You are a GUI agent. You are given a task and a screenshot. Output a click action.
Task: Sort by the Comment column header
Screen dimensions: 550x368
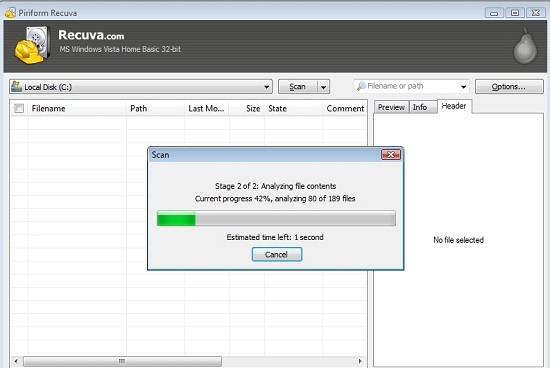345,108
